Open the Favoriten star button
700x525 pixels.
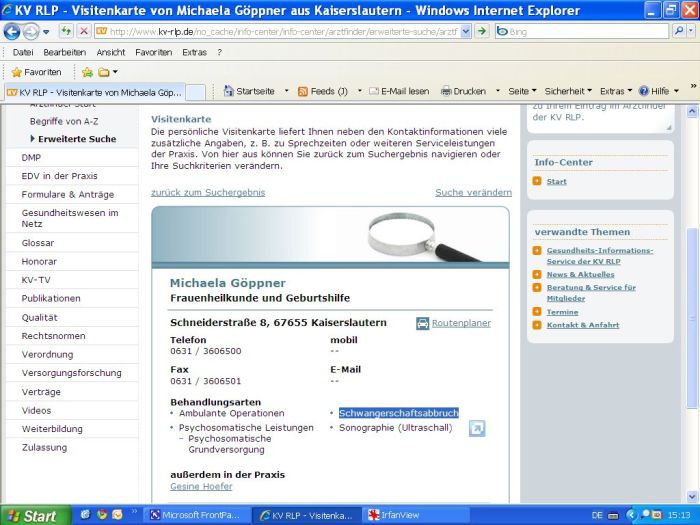click(x=37, y=72)
